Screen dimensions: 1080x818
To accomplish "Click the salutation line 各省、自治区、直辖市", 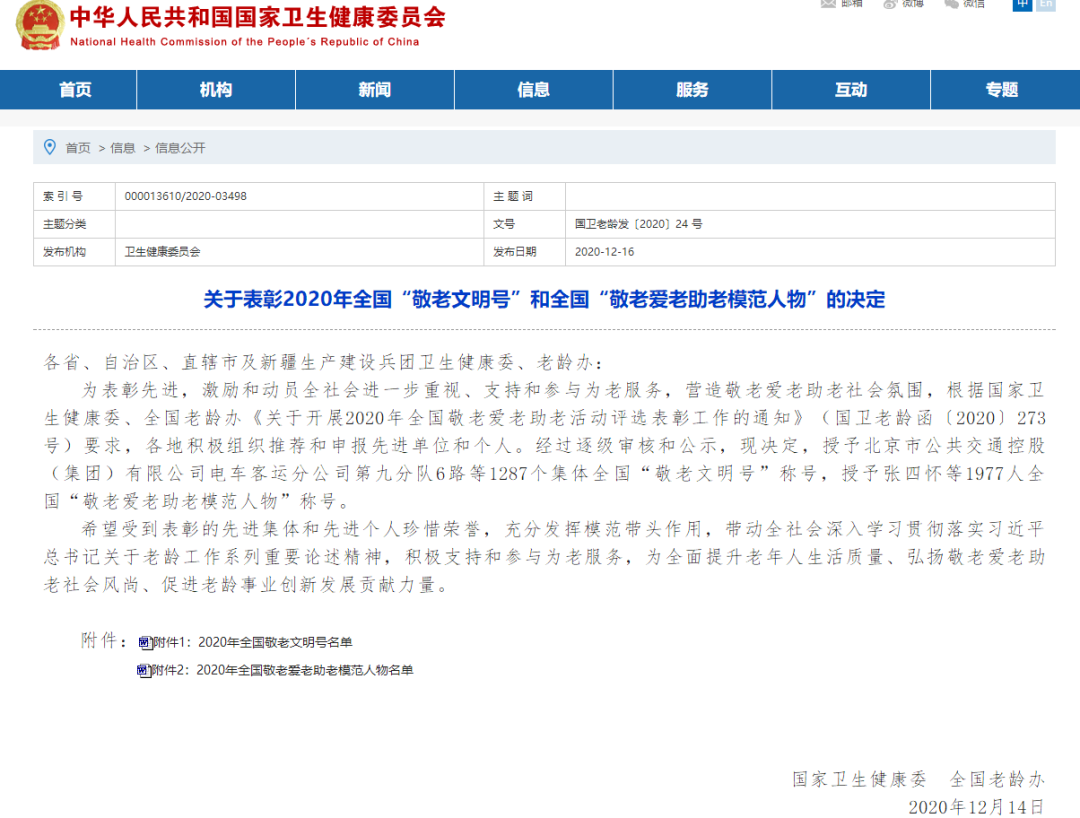I will (323, 362).
